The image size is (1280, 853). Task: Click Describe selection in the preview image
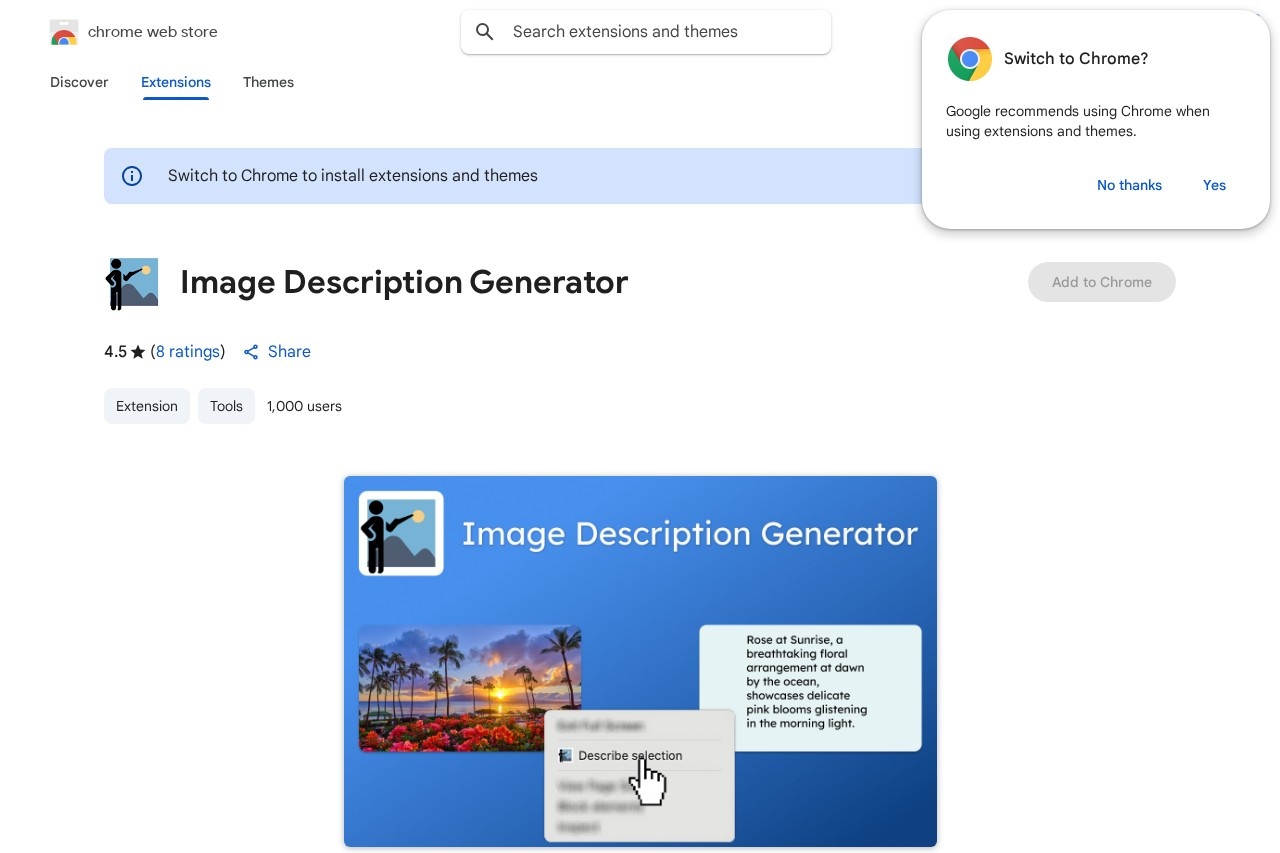click(x=630, y=755)
